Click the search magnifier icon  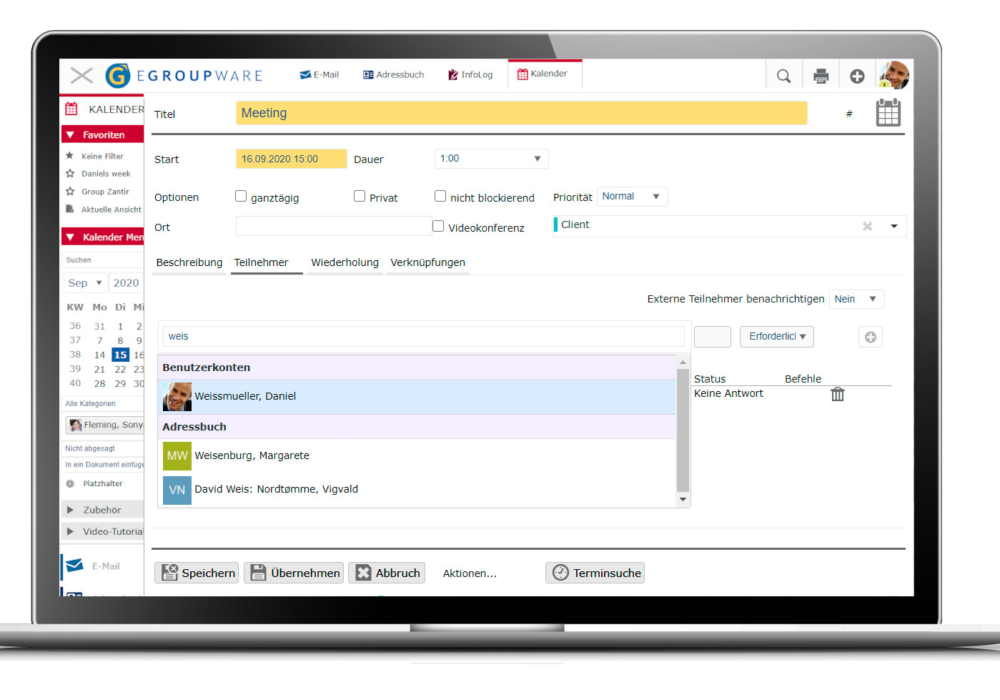click(x=784, y=76)
